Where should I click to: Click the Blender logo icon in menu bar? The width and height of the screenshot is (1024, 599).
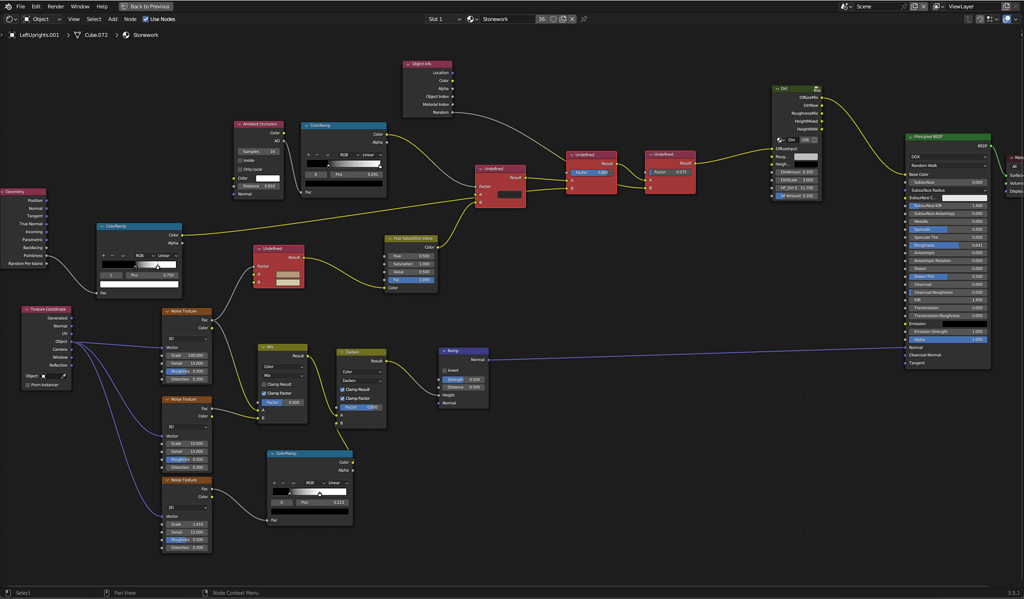[8, 5]
